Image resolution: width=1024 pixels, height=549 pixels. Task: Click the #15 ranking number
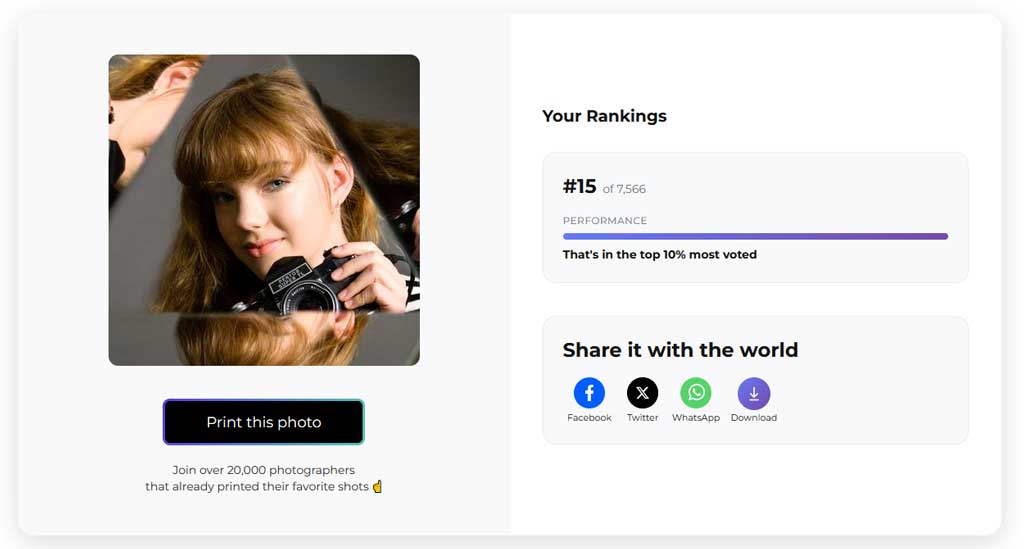[x=579, y=187]
